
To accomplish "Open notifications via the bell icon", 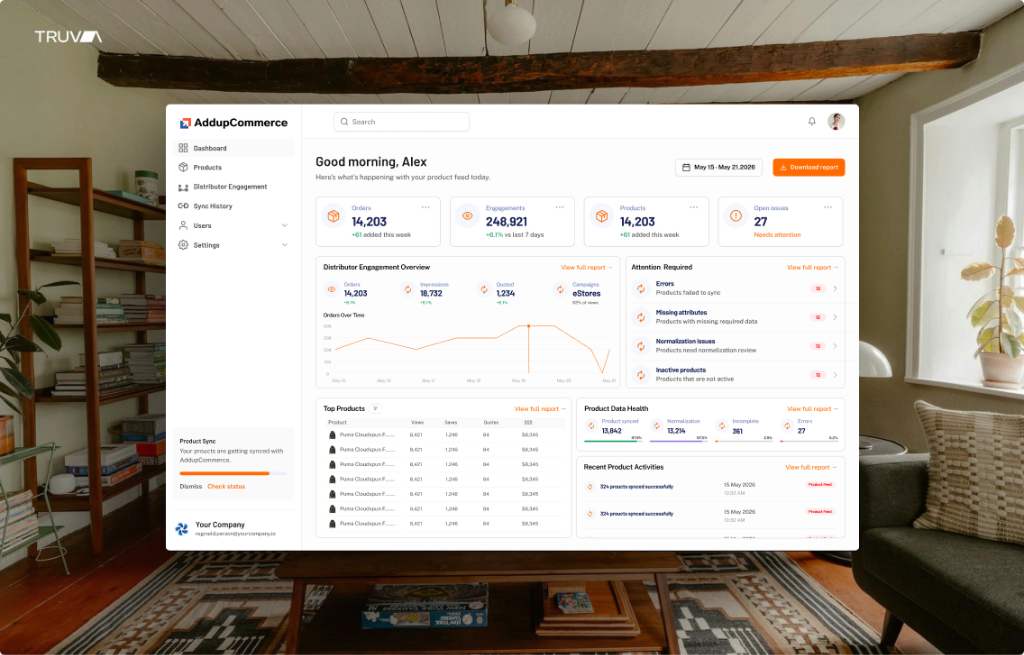I will click(812, 121).
